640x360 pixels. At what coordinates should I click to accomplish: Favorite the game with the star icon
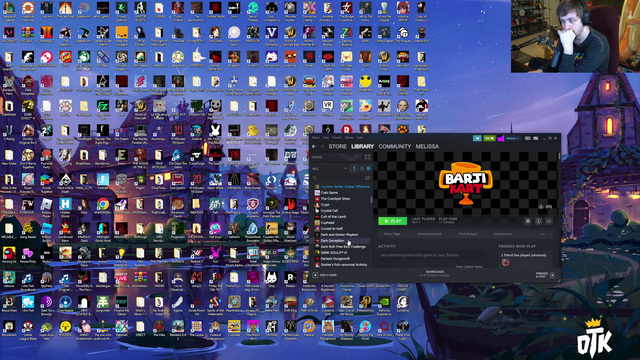tap(549, 221)
